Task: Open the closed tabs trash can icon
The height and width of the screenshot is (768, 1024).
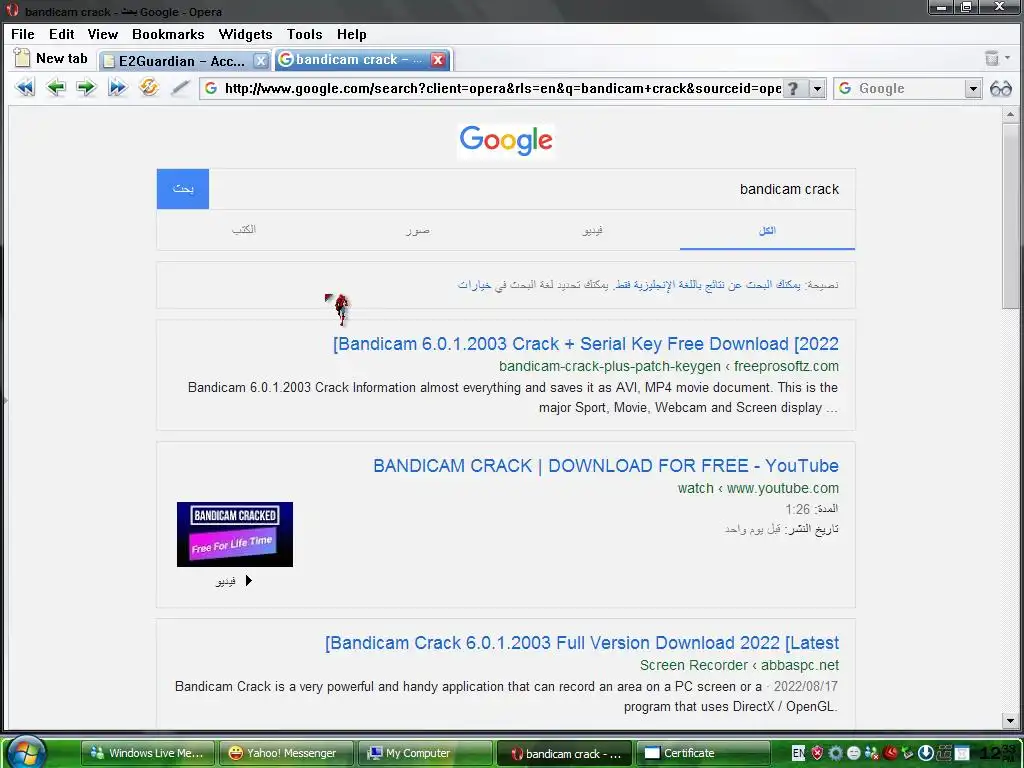Action: coord(992,58)
